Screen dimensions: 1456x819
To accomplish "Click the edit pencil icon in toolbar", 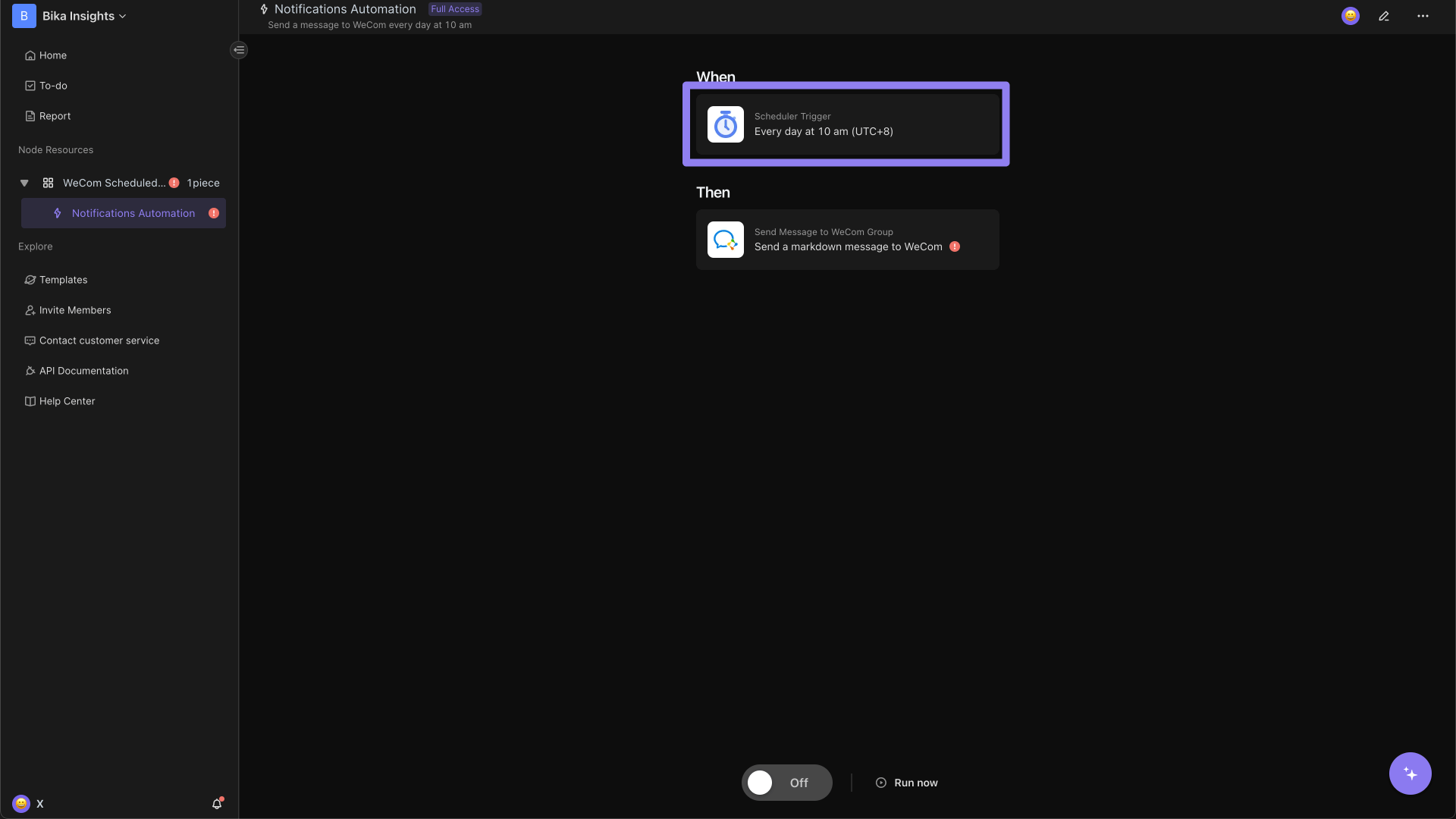I will tap(1384, 16).
